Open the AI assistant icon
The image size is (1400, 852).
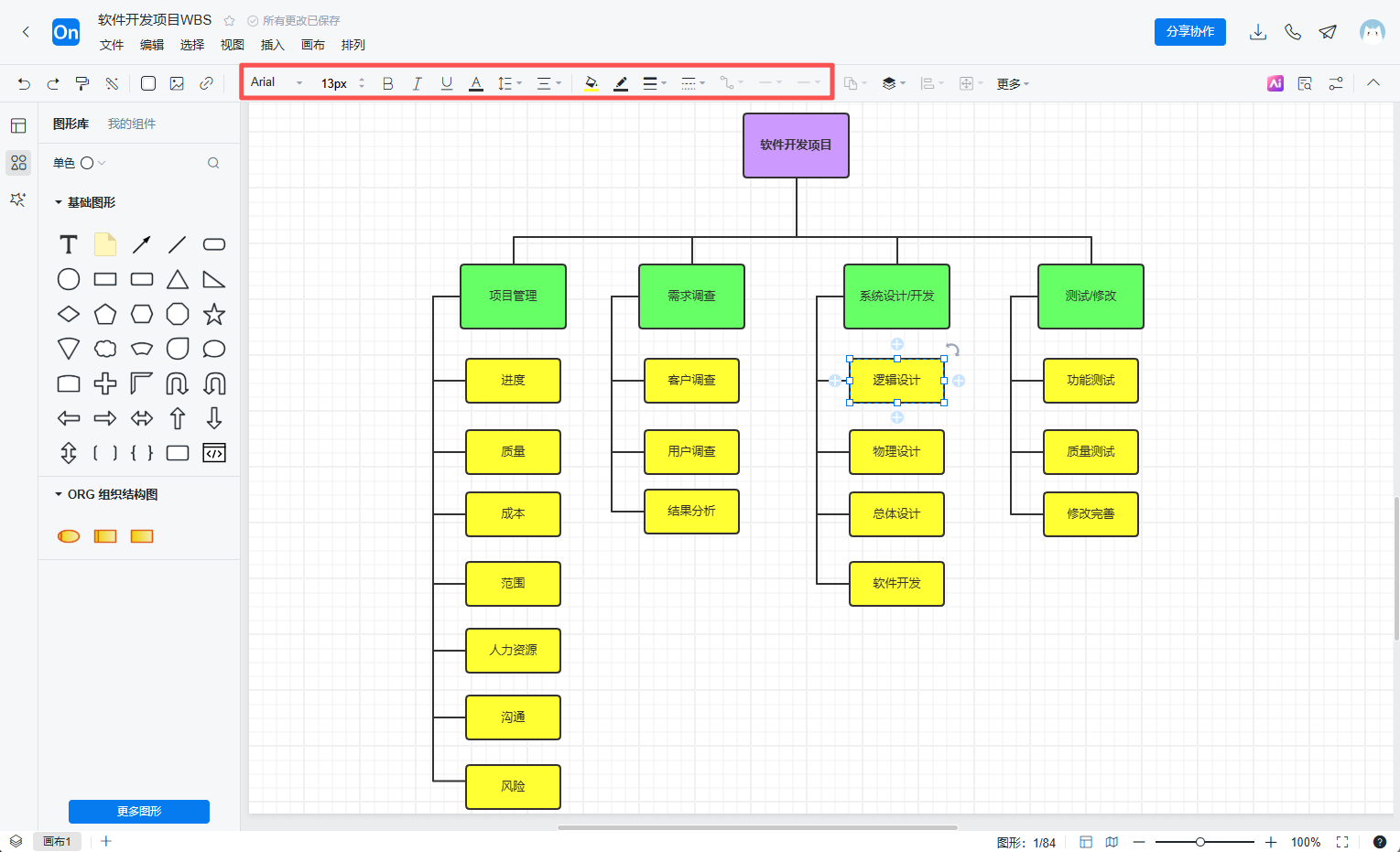tap(1275, 83)
